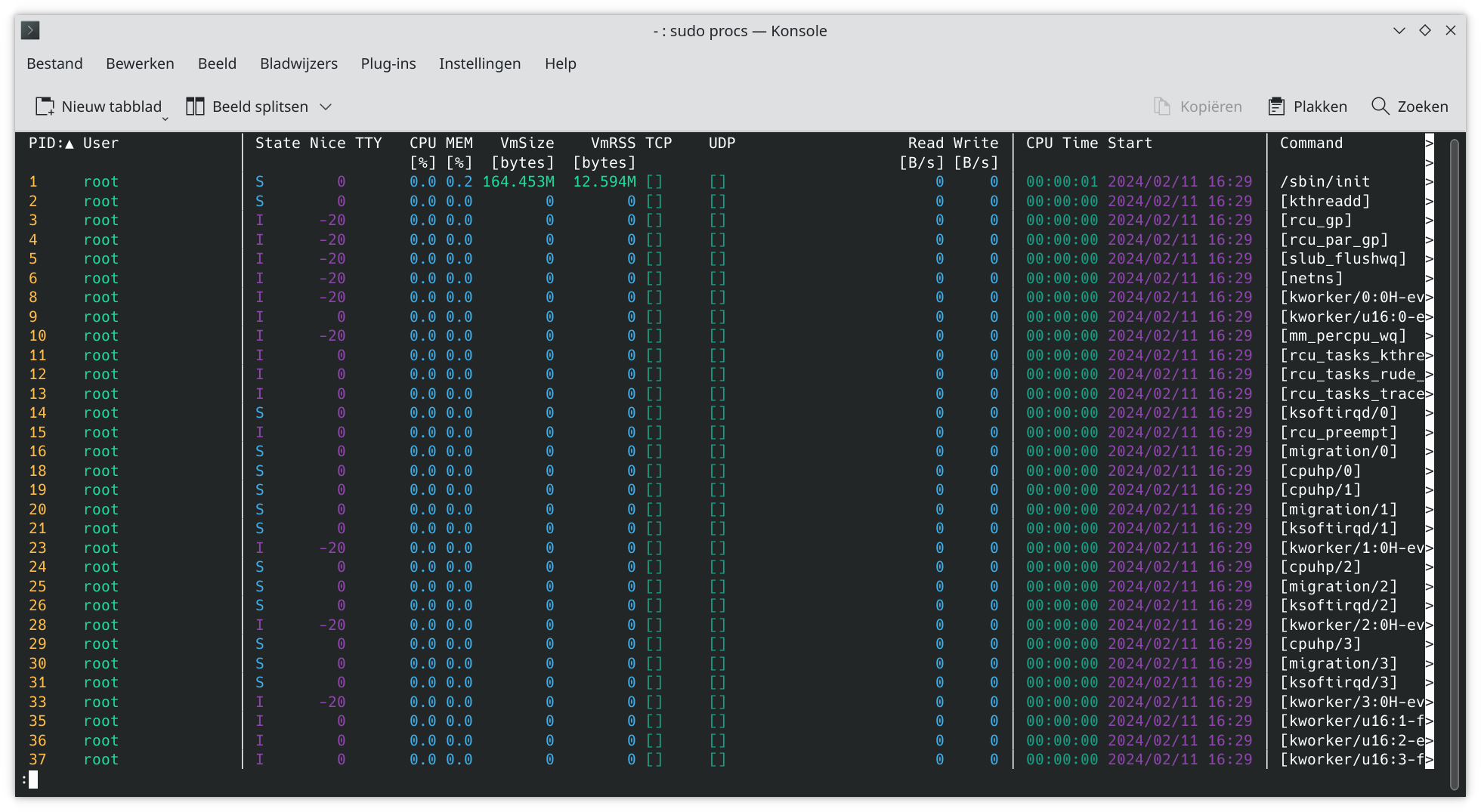The width and height of the screenshot is (1481, 812).
Task: Click the PID column header
Action: click(51, 143)
